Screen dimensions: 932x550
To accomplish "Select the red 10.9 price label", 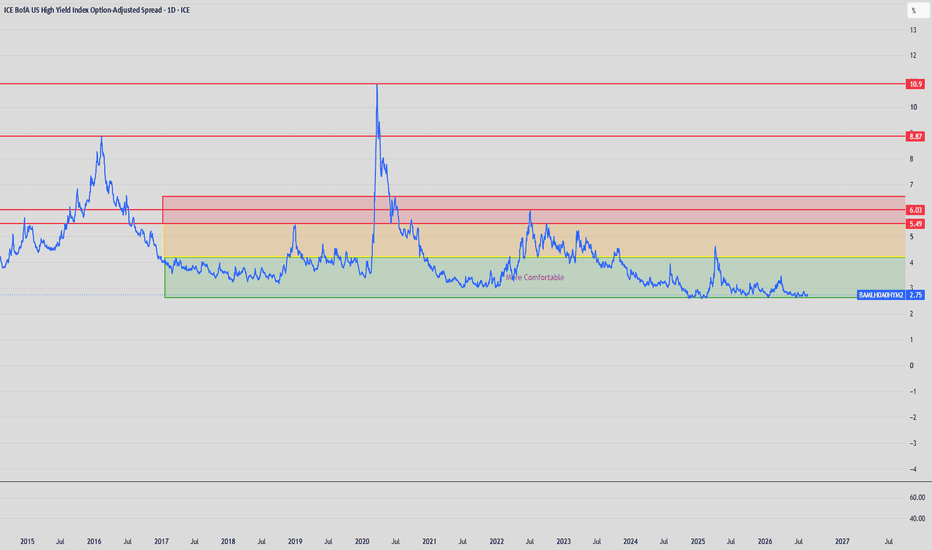I will click(x=915, y=84).
